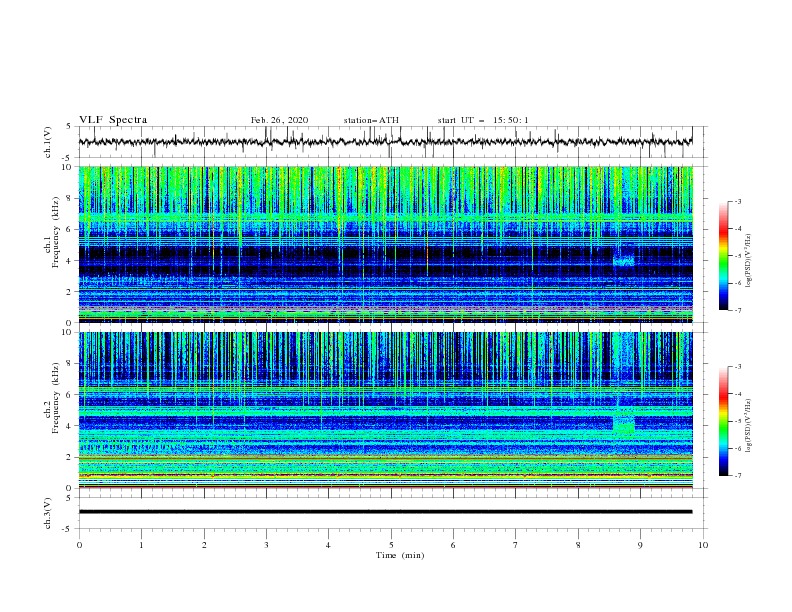This screenshot has height=612, width=792.
Task: Click the "ch.3(V)" axis label
Action: point(48,513)
